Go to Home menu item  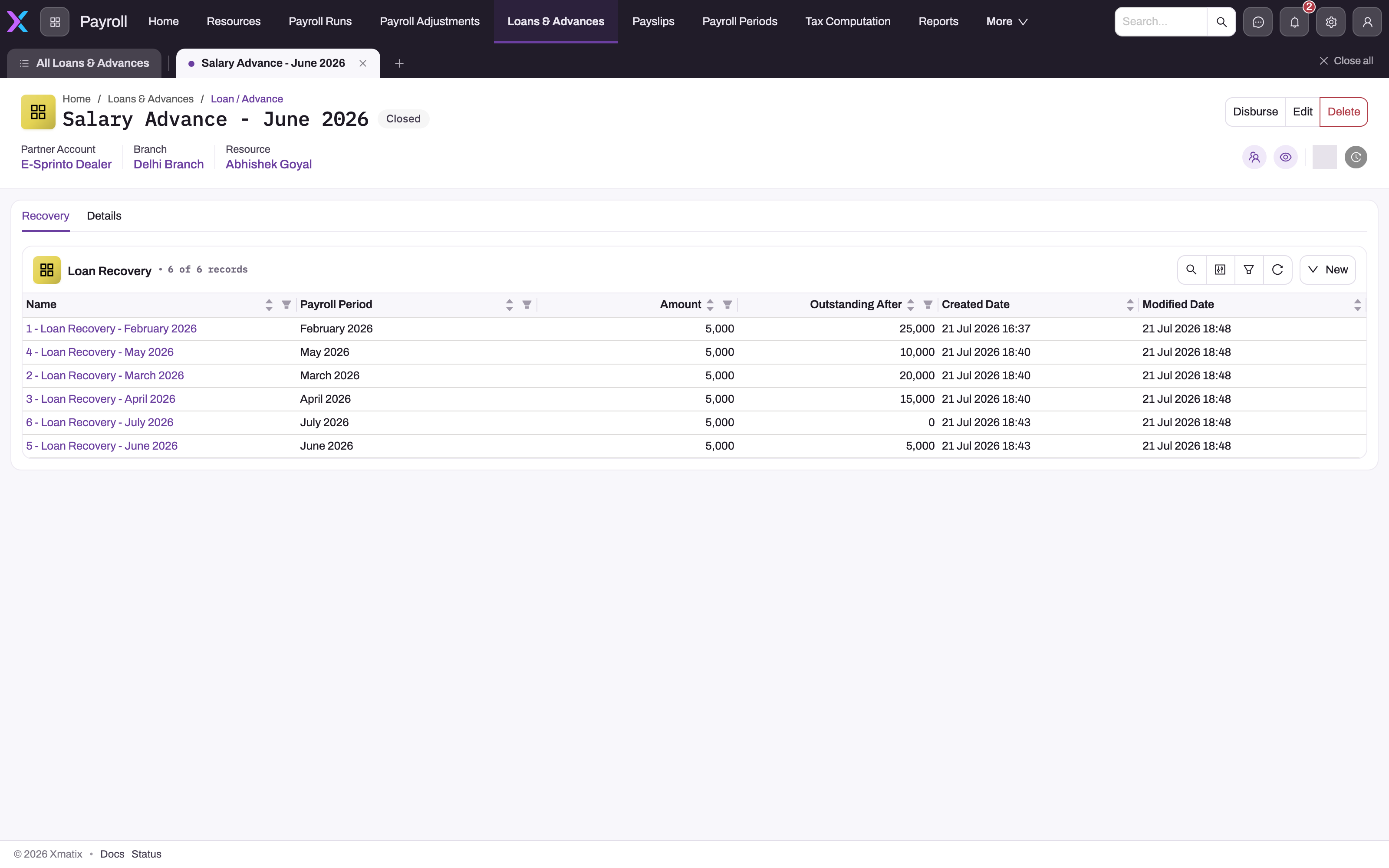tap(164, 22)
